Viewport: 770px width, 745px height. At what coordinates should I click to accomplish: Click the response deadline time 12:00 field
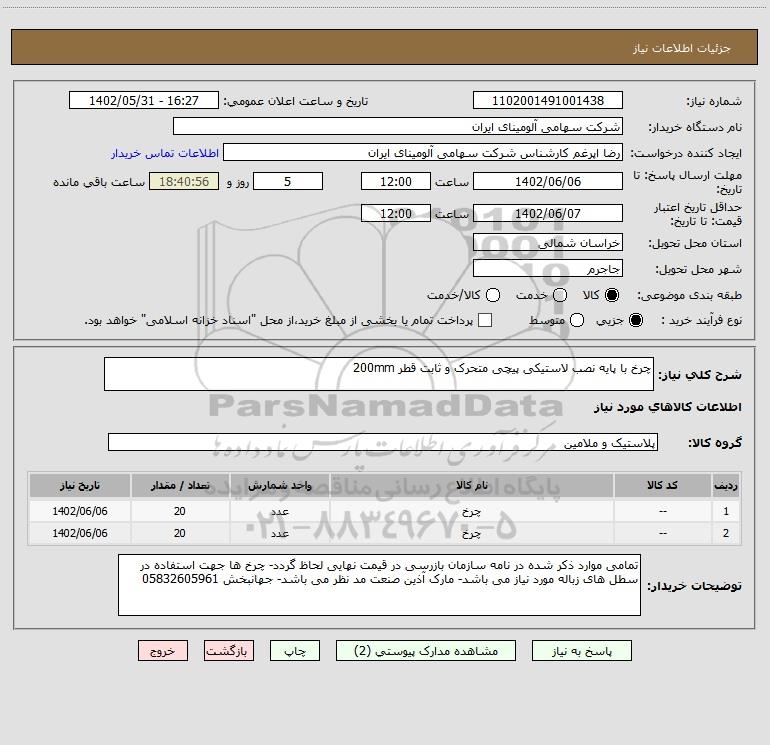click(396, 181)
